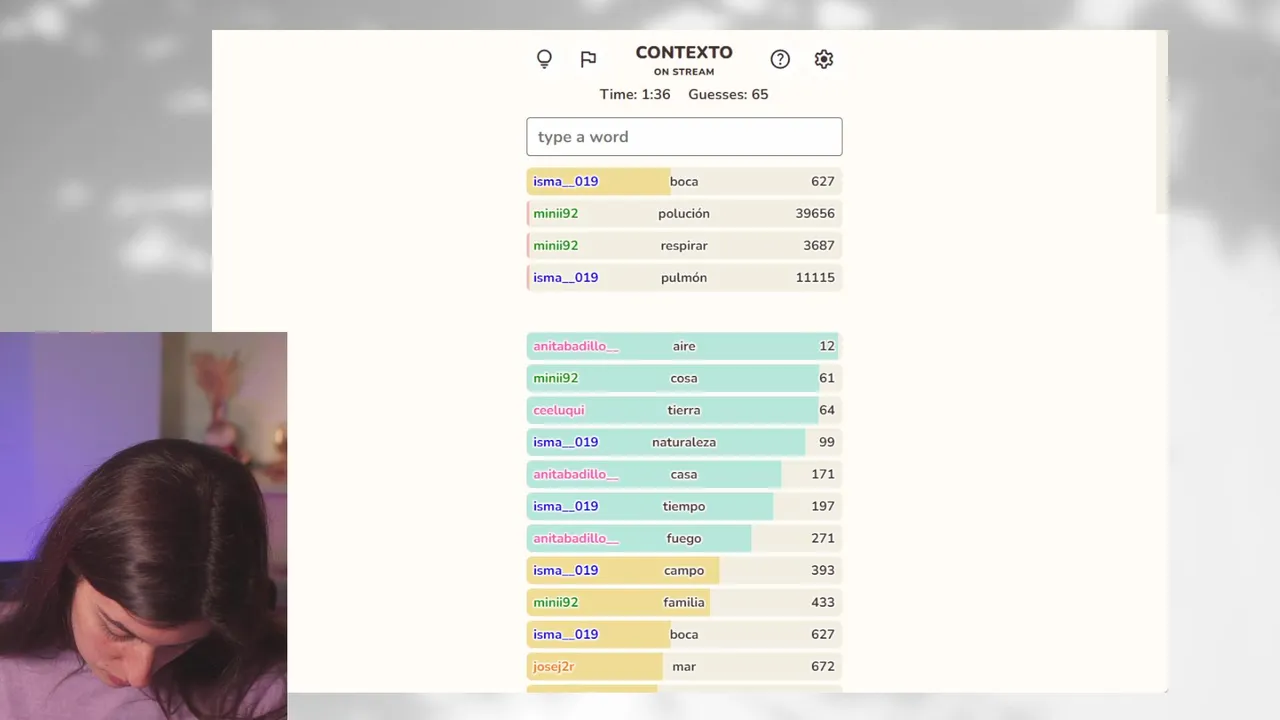Screen dimensions: 1280x720
Task: Select the 'respirar' guess row
Action: (684, 246)
